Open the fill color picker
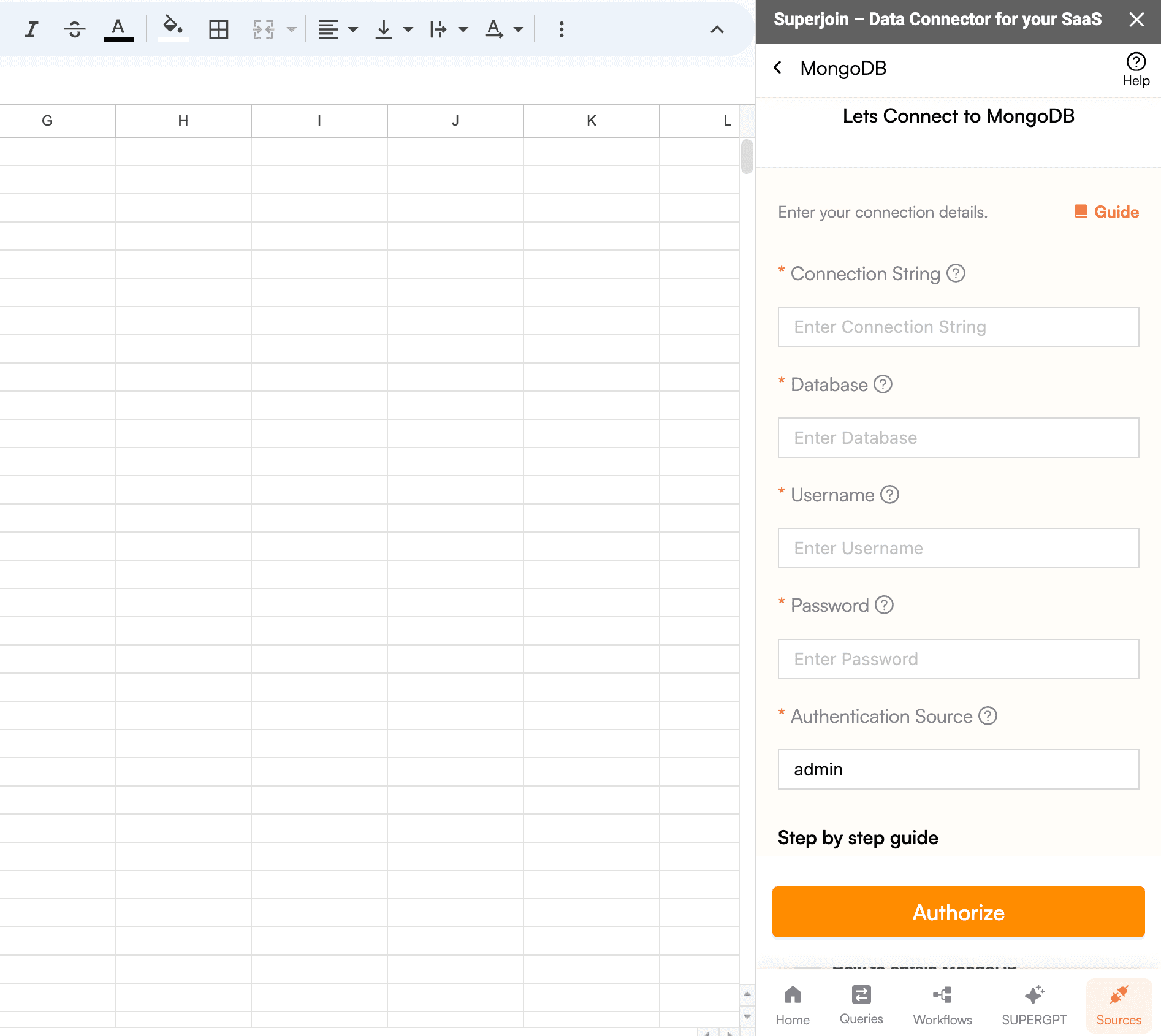This screenshot has width=1161, height=1036. (x=173, y=29)
